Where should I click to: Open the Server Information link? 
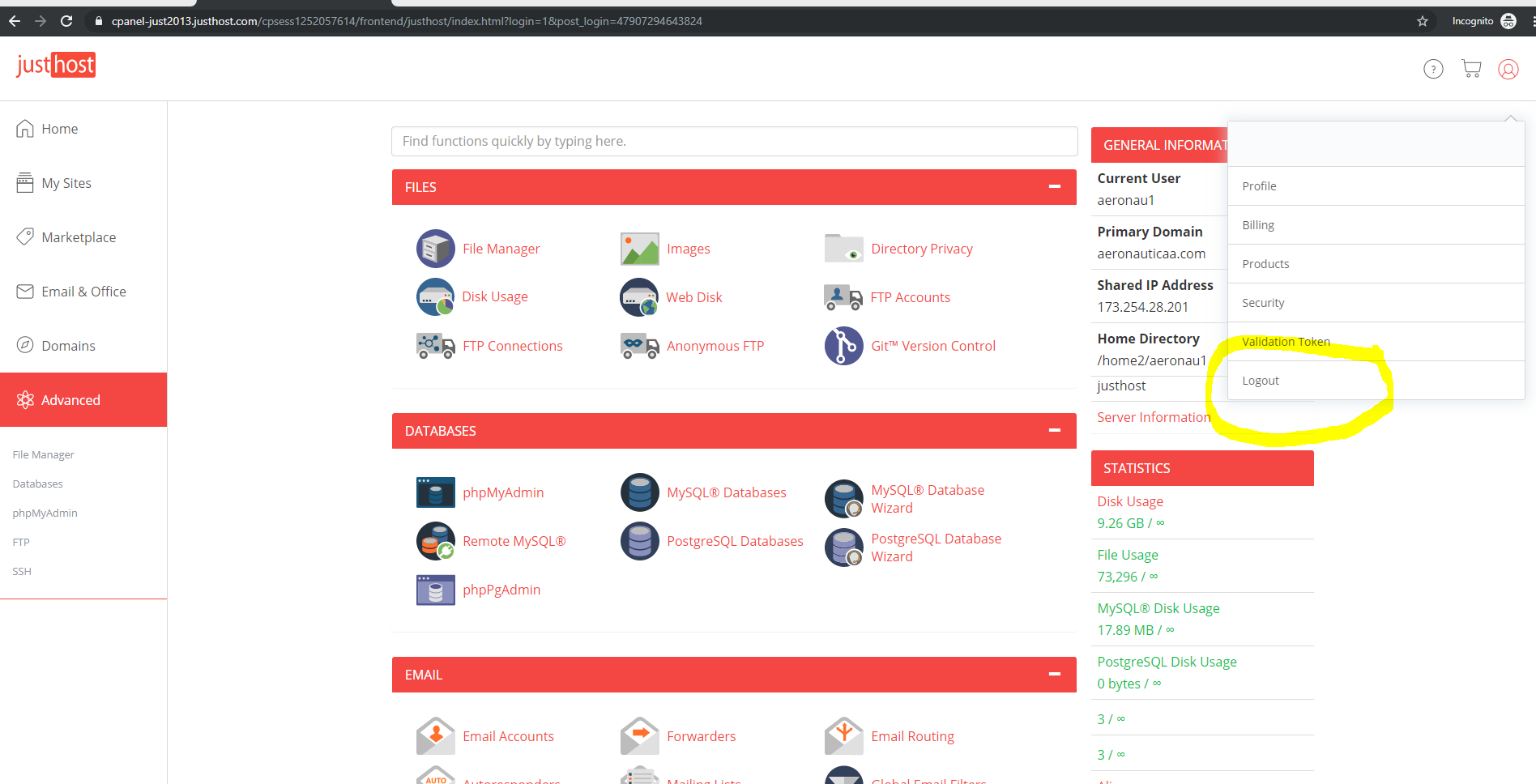click(x=1153, y=417)
